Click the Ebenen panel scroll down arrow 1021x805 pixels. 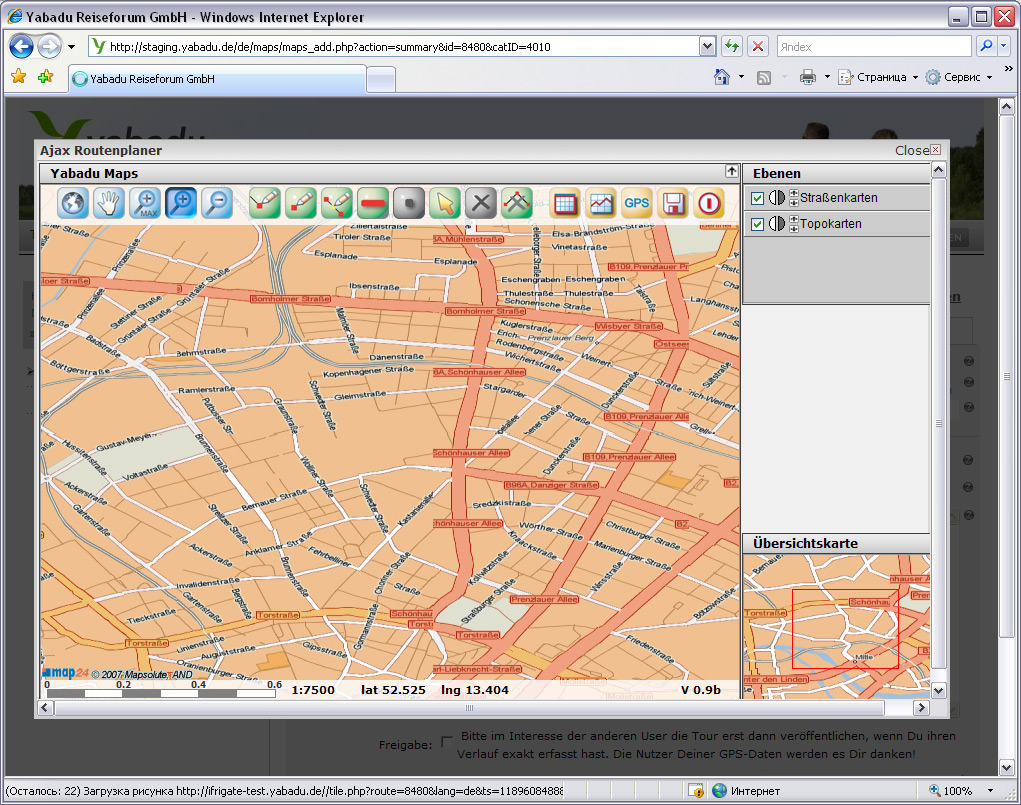(x=938, y=690)
